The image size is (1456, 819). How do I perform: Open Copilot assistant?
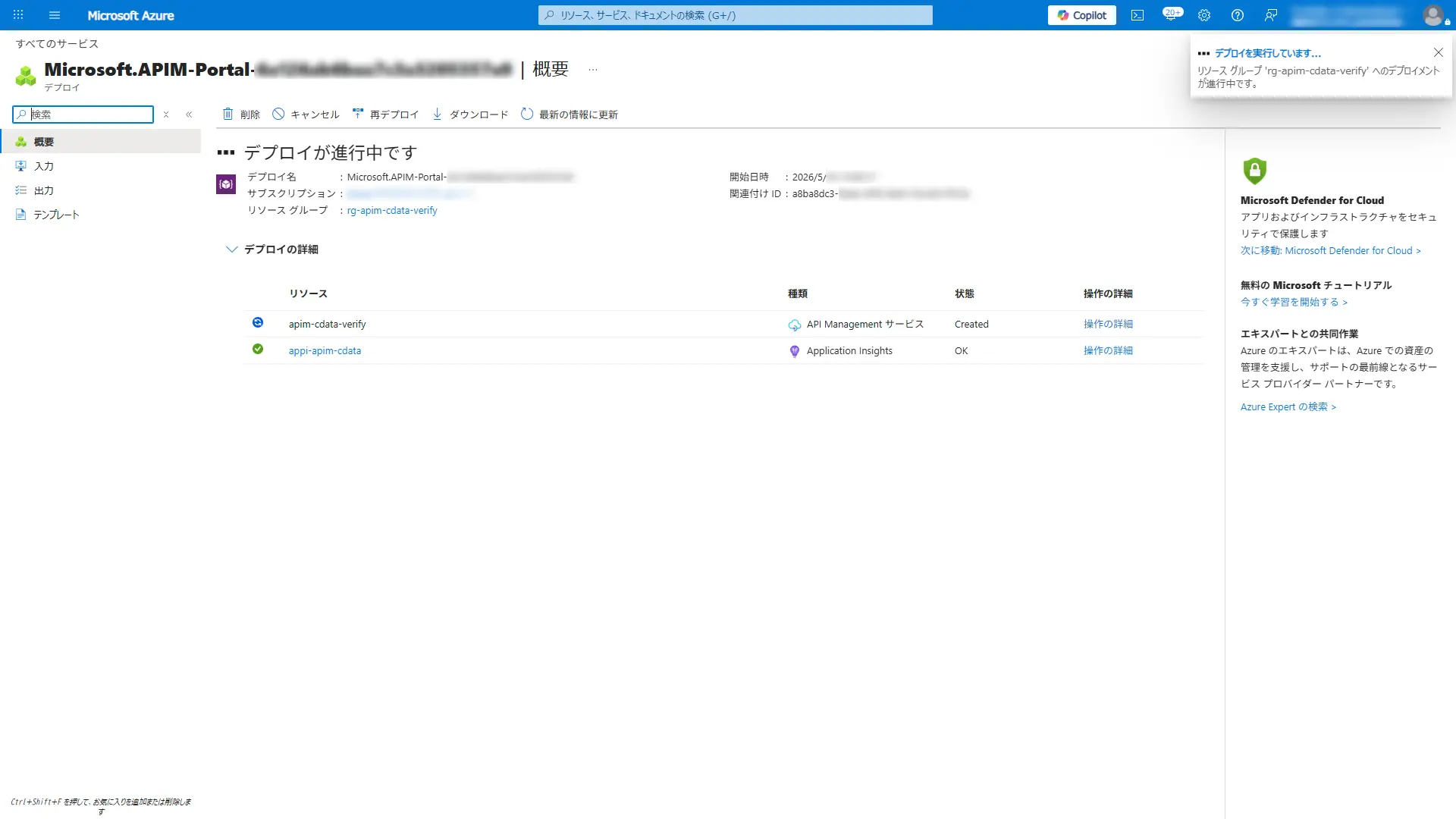pos(1081,15)
